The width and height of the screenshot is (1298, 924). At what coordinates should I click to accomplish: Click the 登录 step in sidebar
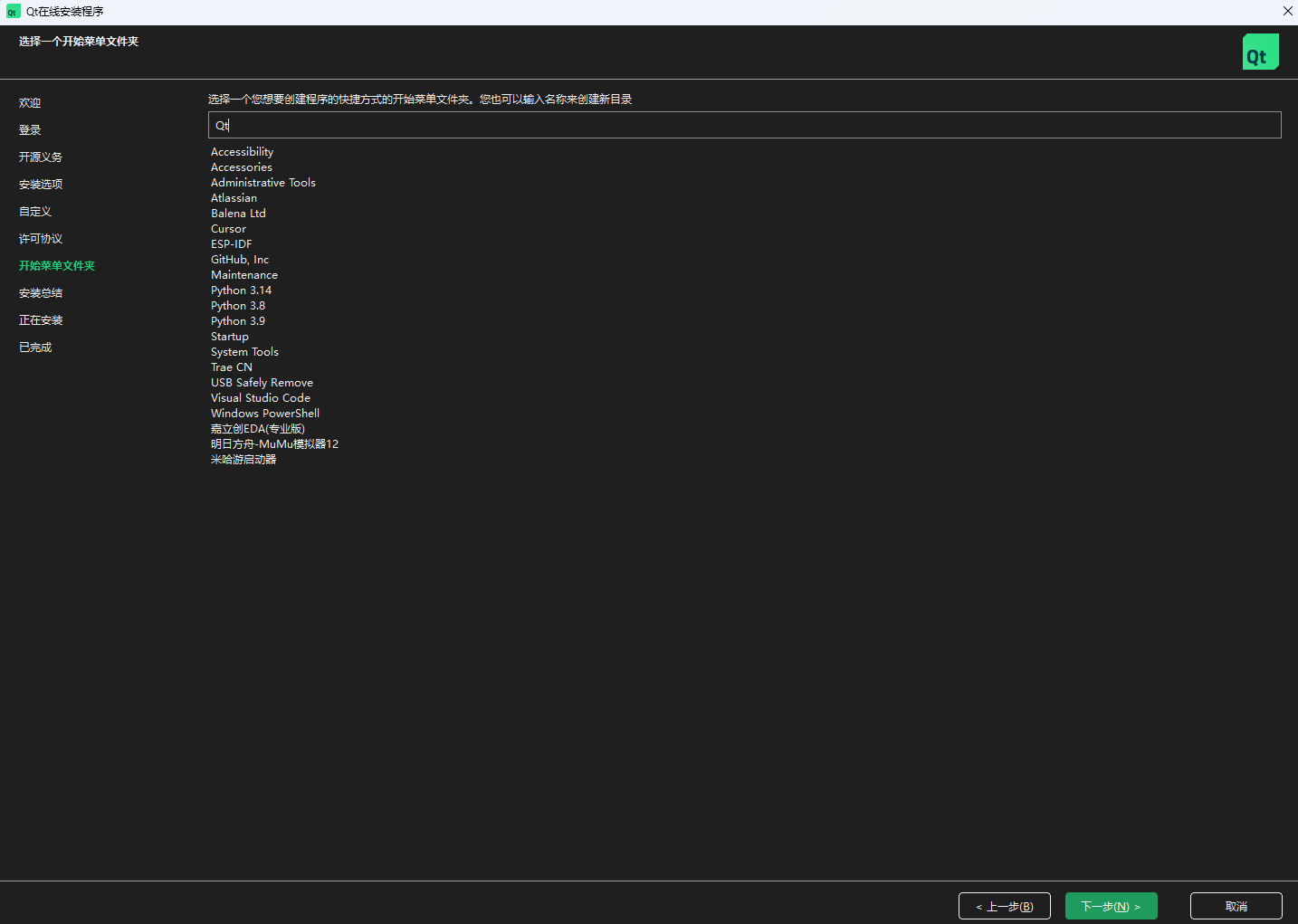click(x=30, y=130)
